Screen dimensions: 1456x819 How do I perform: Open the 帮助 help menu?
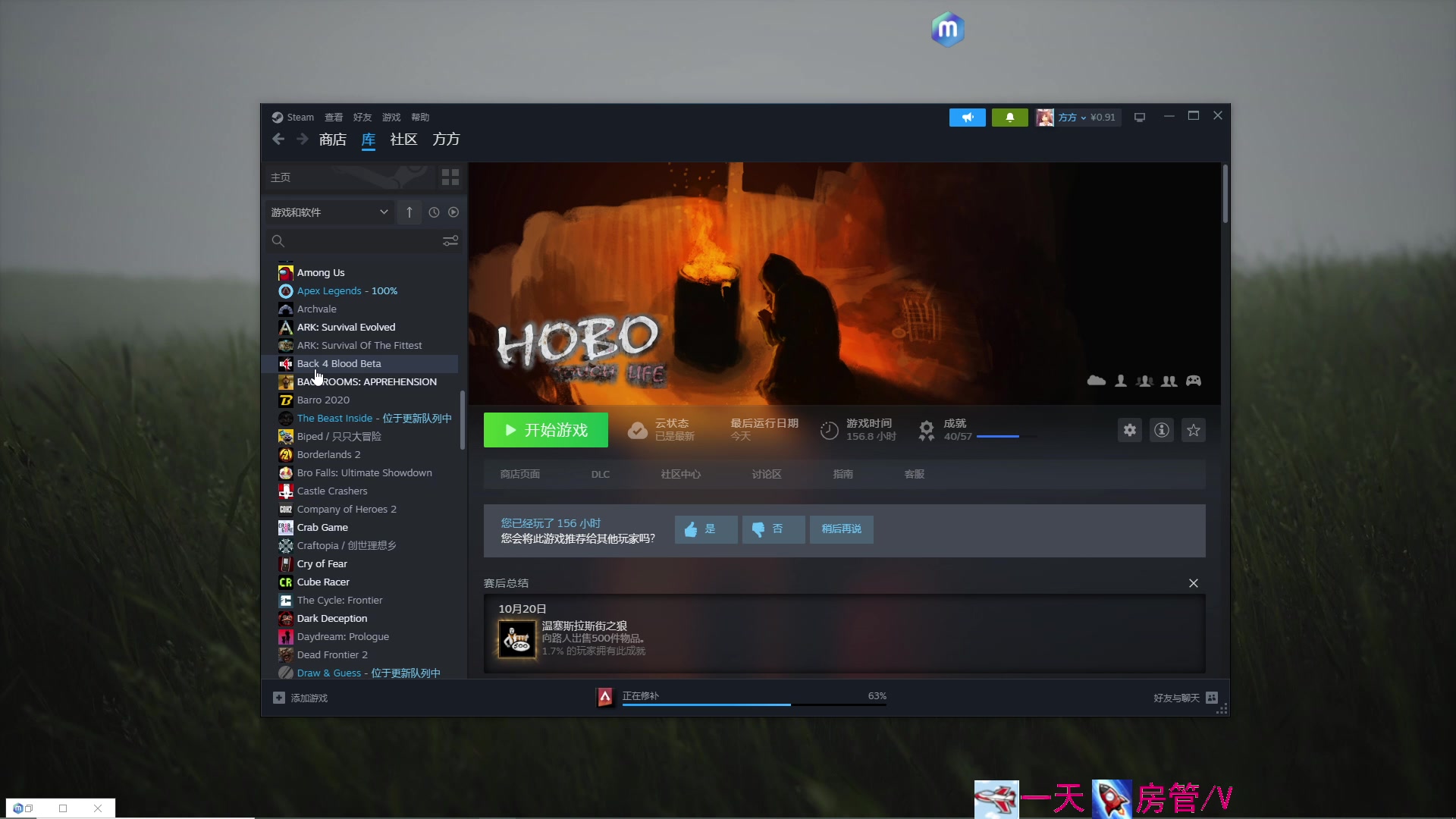(420, 118)
